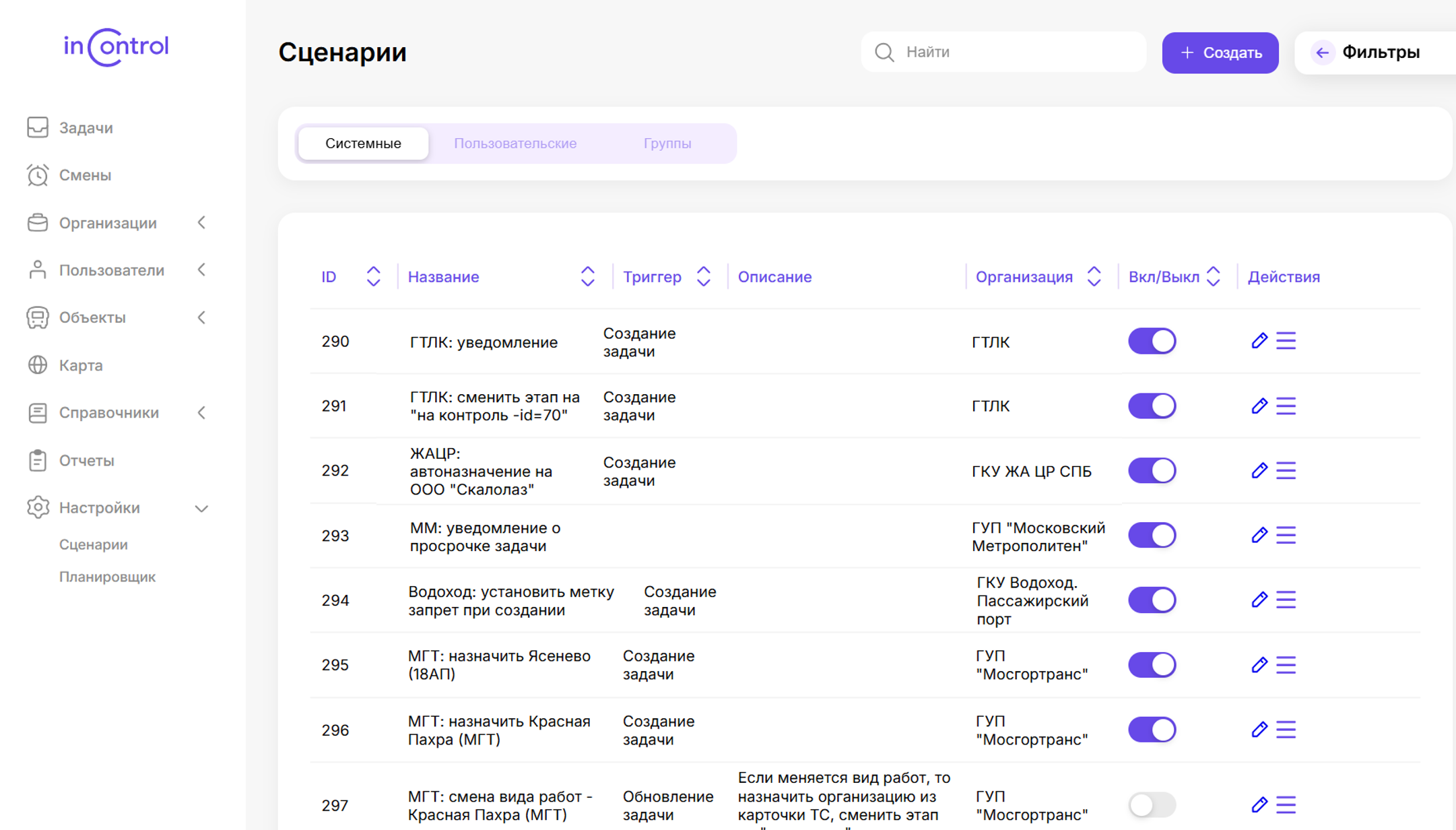Screen dimensions: 1456x830
Task: Toggle off scenario 291 switch
Action: coord(1152,406)
